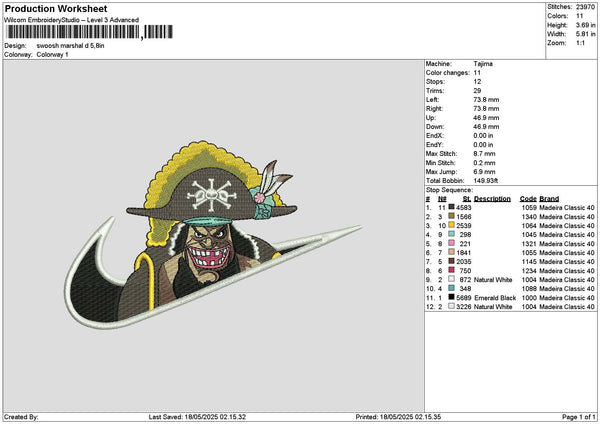Click the black swatch in stop 11
Viewport: 600px width, 424px height.
(452, 297)
